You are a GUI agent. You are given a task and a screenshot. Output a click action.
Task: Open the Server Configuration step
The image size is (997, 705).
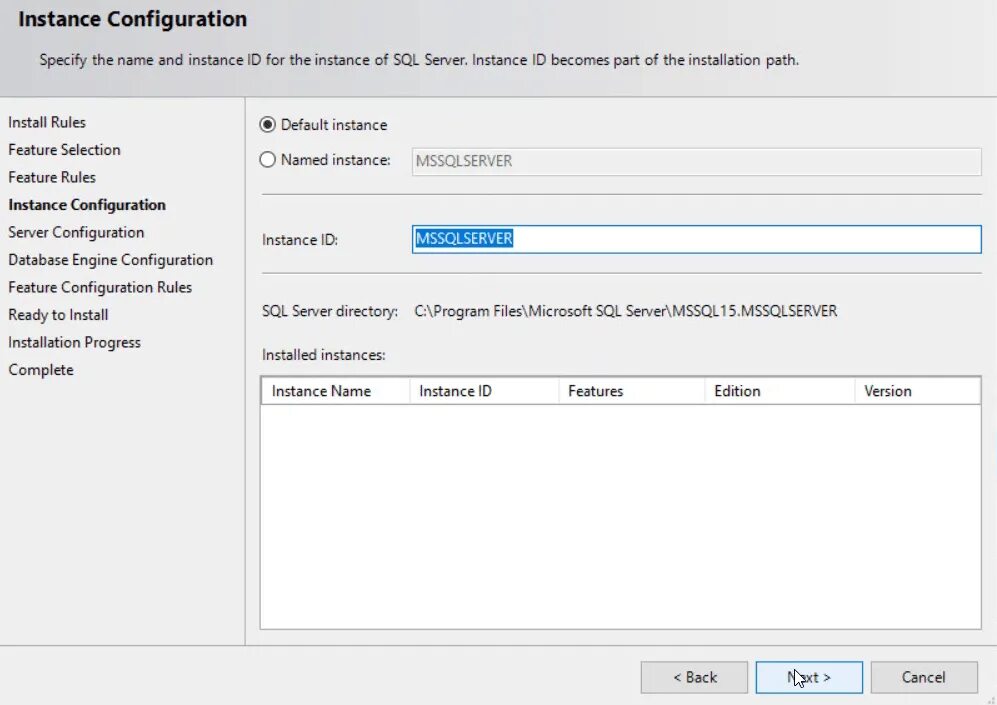76,232
